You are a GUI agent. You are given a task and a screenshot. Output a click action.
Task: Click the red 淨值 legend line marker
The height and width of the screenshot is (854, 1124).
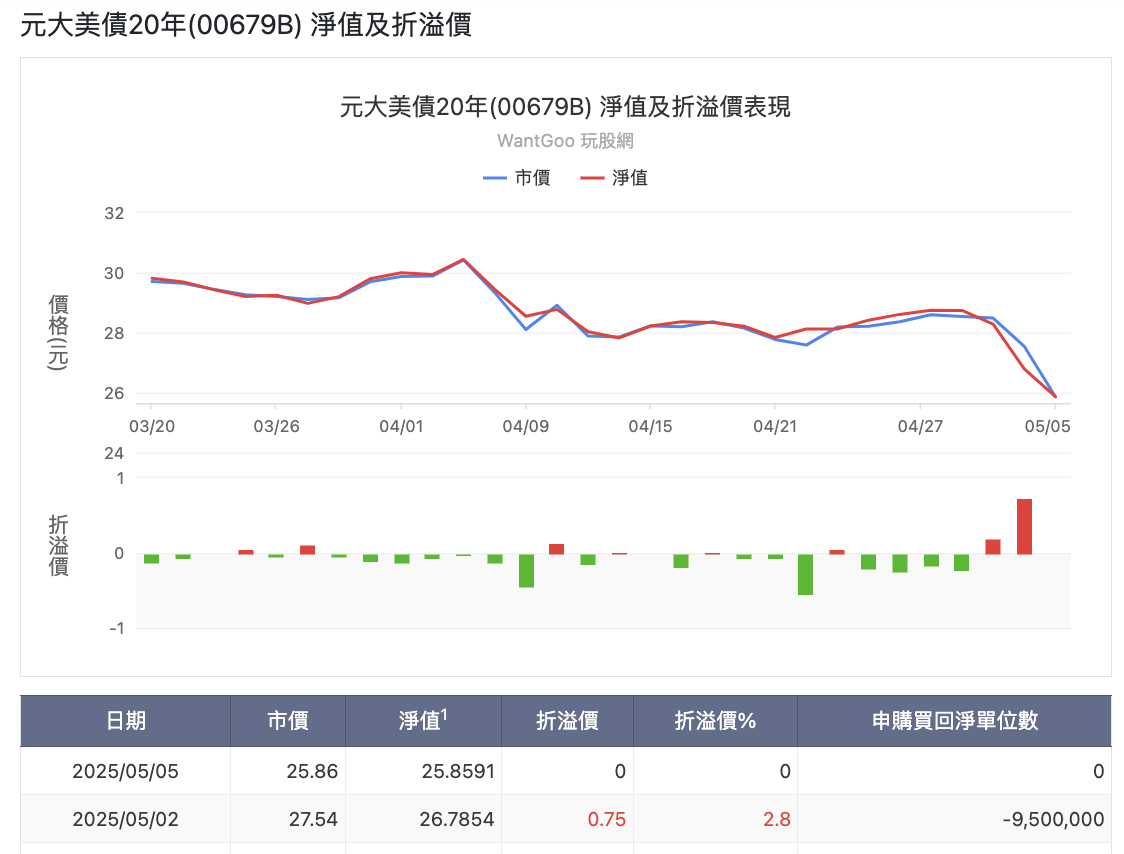pyautogui.click(x=592, y=178)
